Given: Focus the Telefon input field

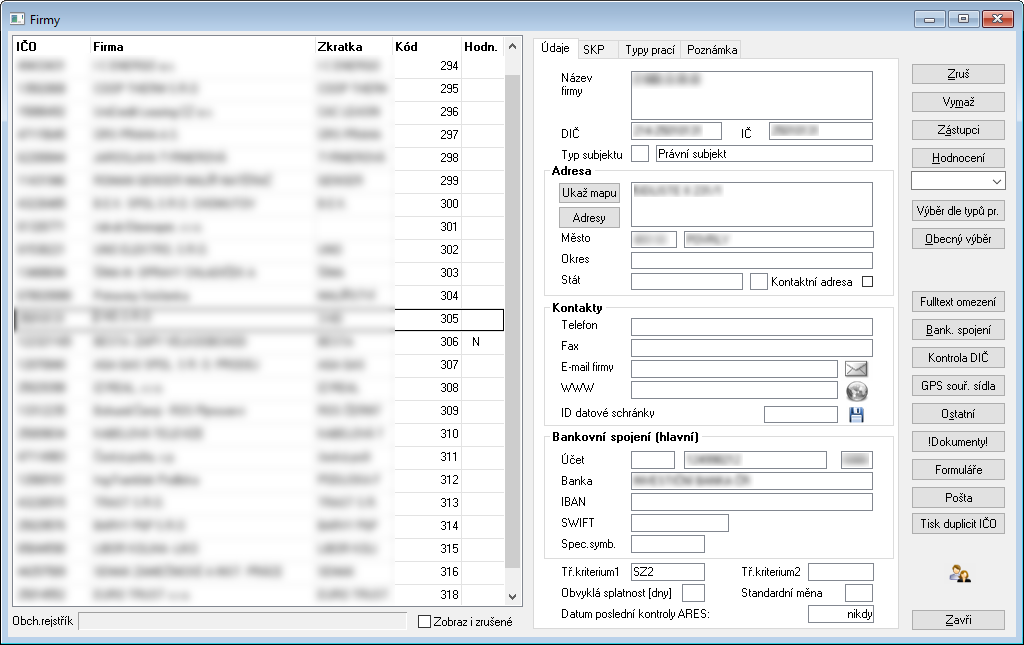Looking at the screenshot, I should 752,327.
